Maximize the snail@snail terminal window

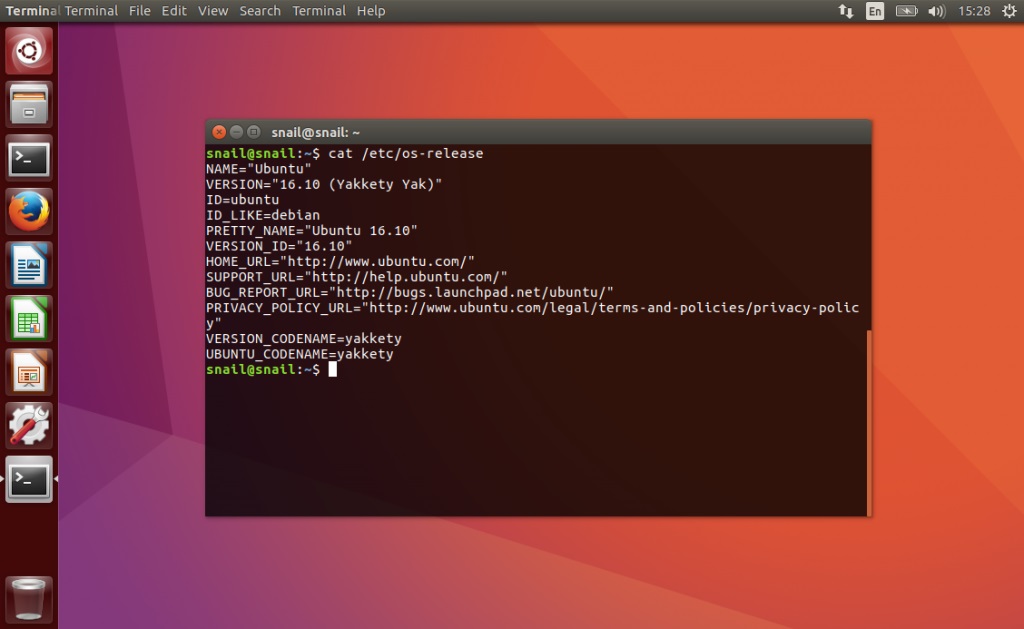[253, 132]
